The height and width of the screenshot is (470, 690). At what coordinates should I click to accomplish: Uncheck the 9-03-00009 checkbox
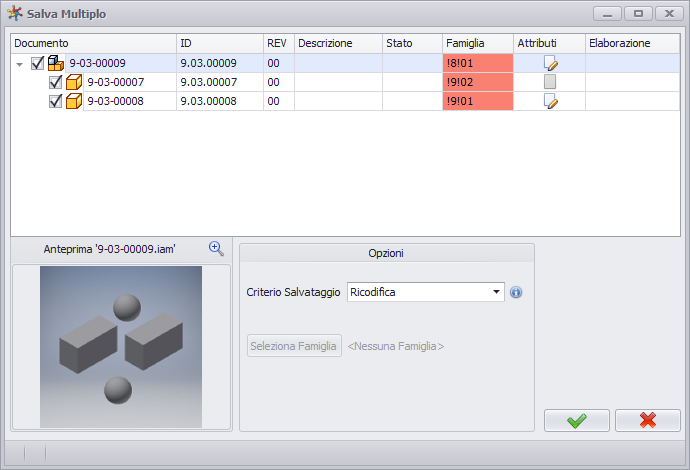pos(37,63)
